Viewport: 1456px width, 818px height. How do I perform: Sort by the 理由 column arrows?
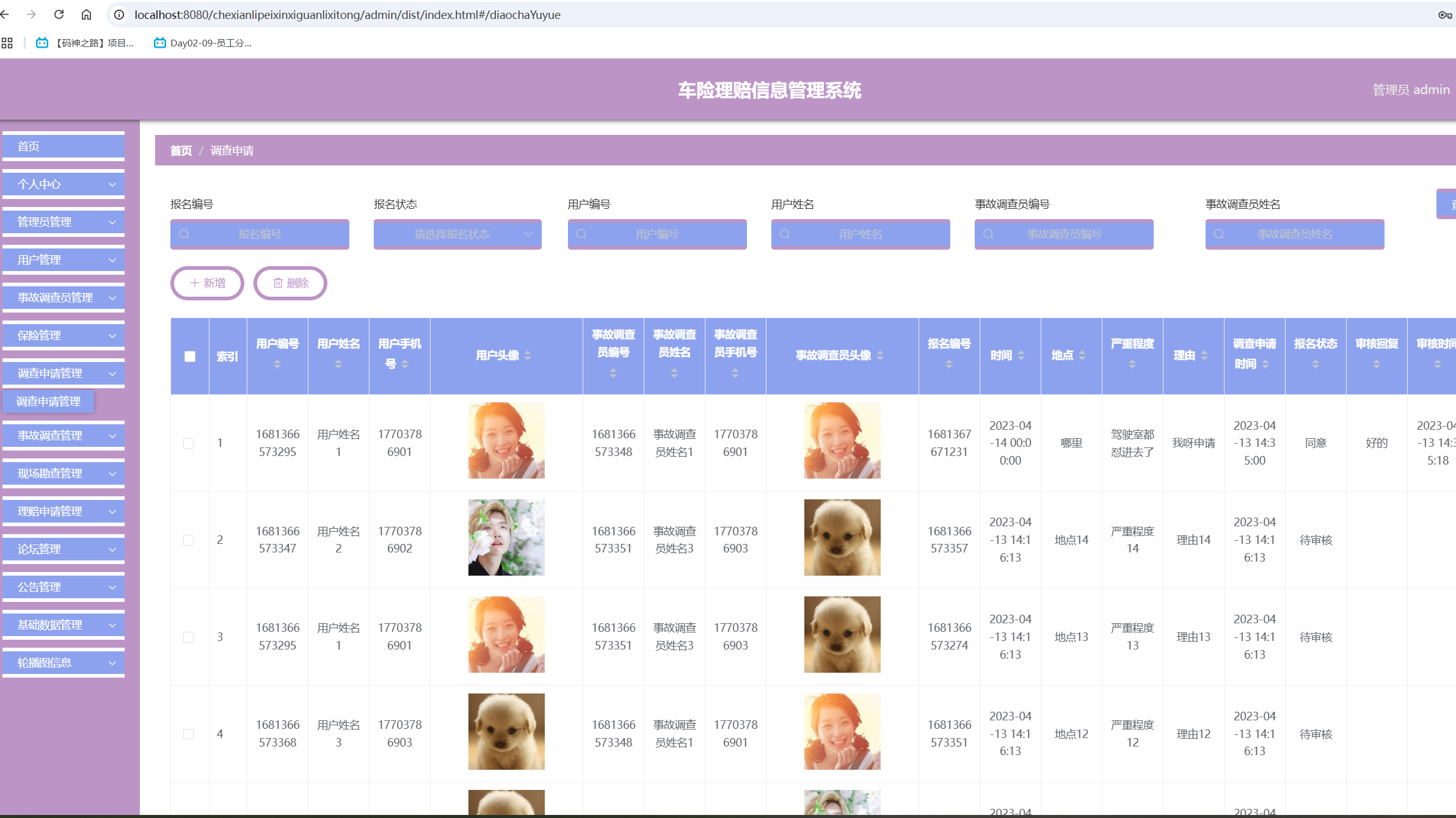tap(1204, 355)
